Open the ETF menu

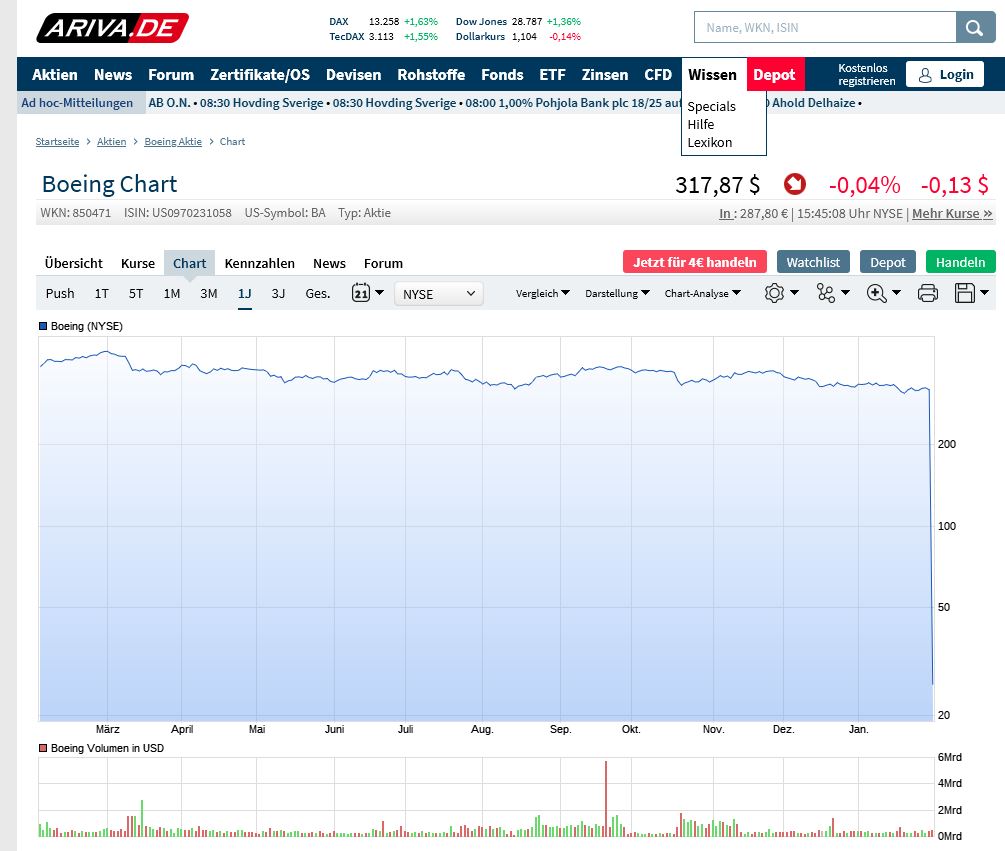pos(552,75)
